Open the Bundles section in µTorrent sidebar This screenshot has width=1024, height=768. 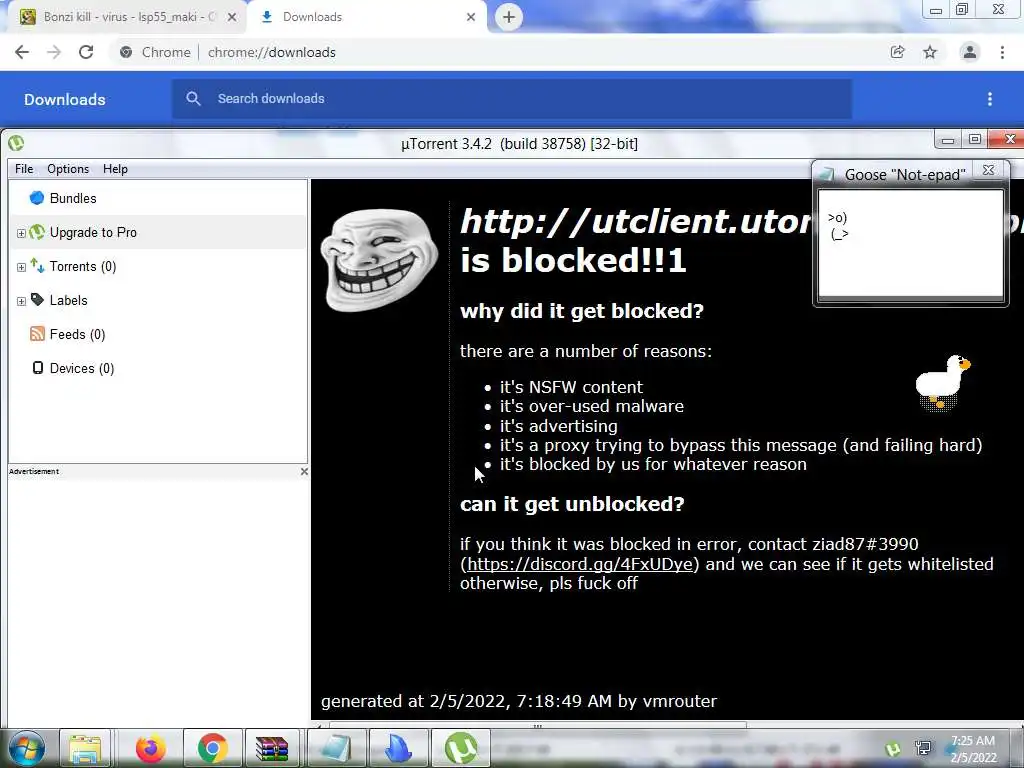point(72,199)
